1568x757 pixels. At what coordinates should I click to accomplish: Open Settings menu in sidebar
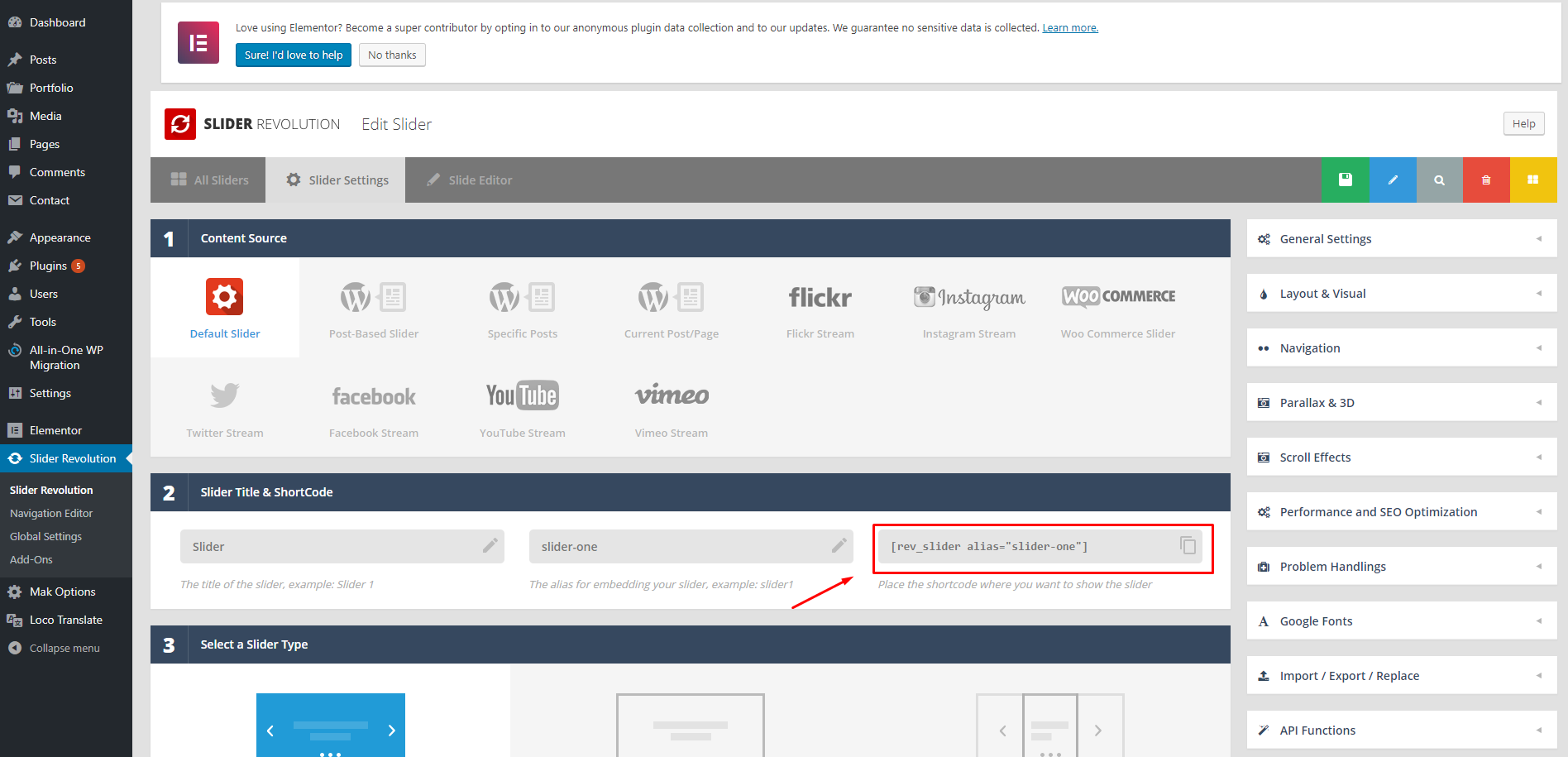coord(66,393)
